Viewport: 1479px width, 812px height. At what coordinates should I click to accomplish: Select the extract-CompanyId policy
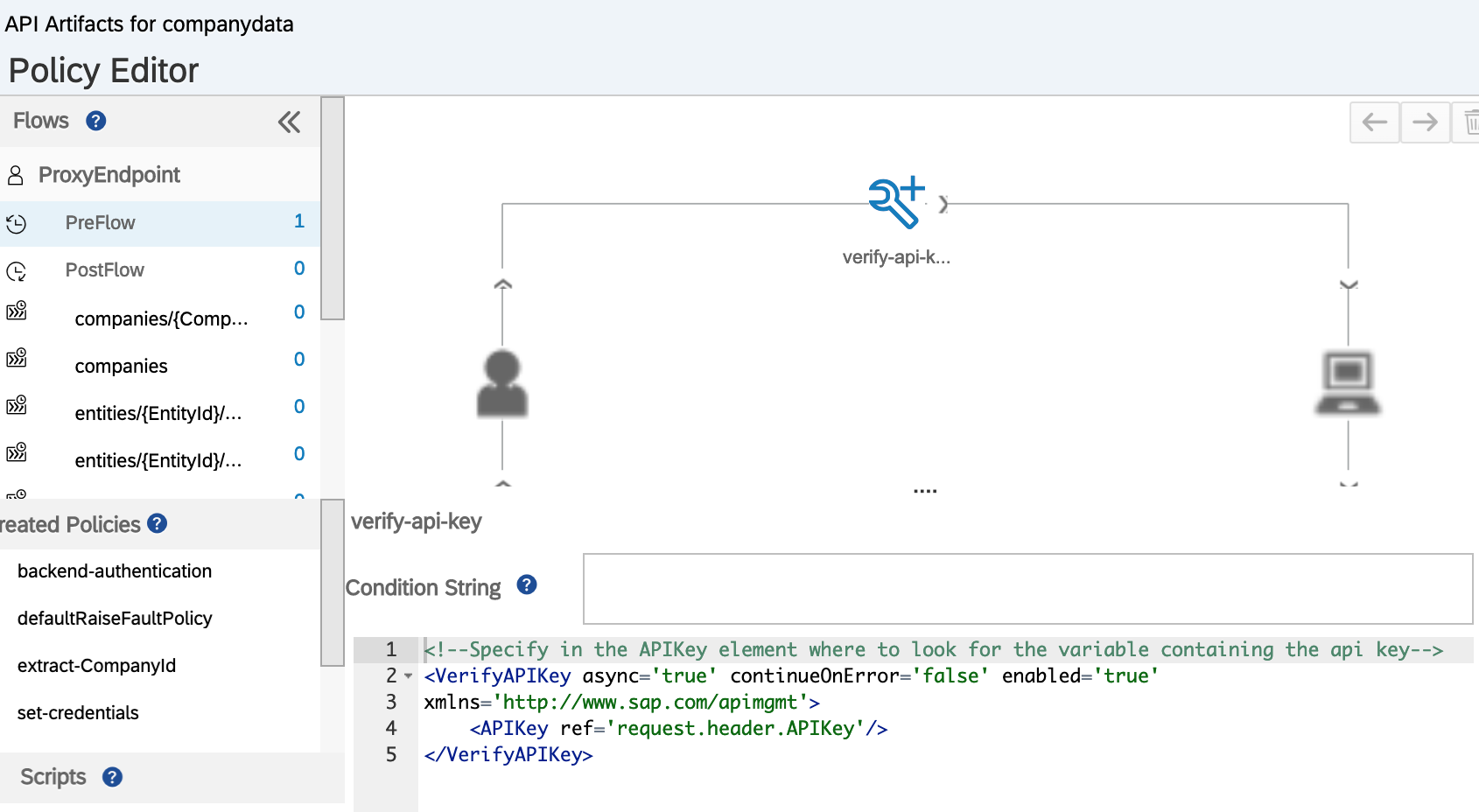click(96, 666)
